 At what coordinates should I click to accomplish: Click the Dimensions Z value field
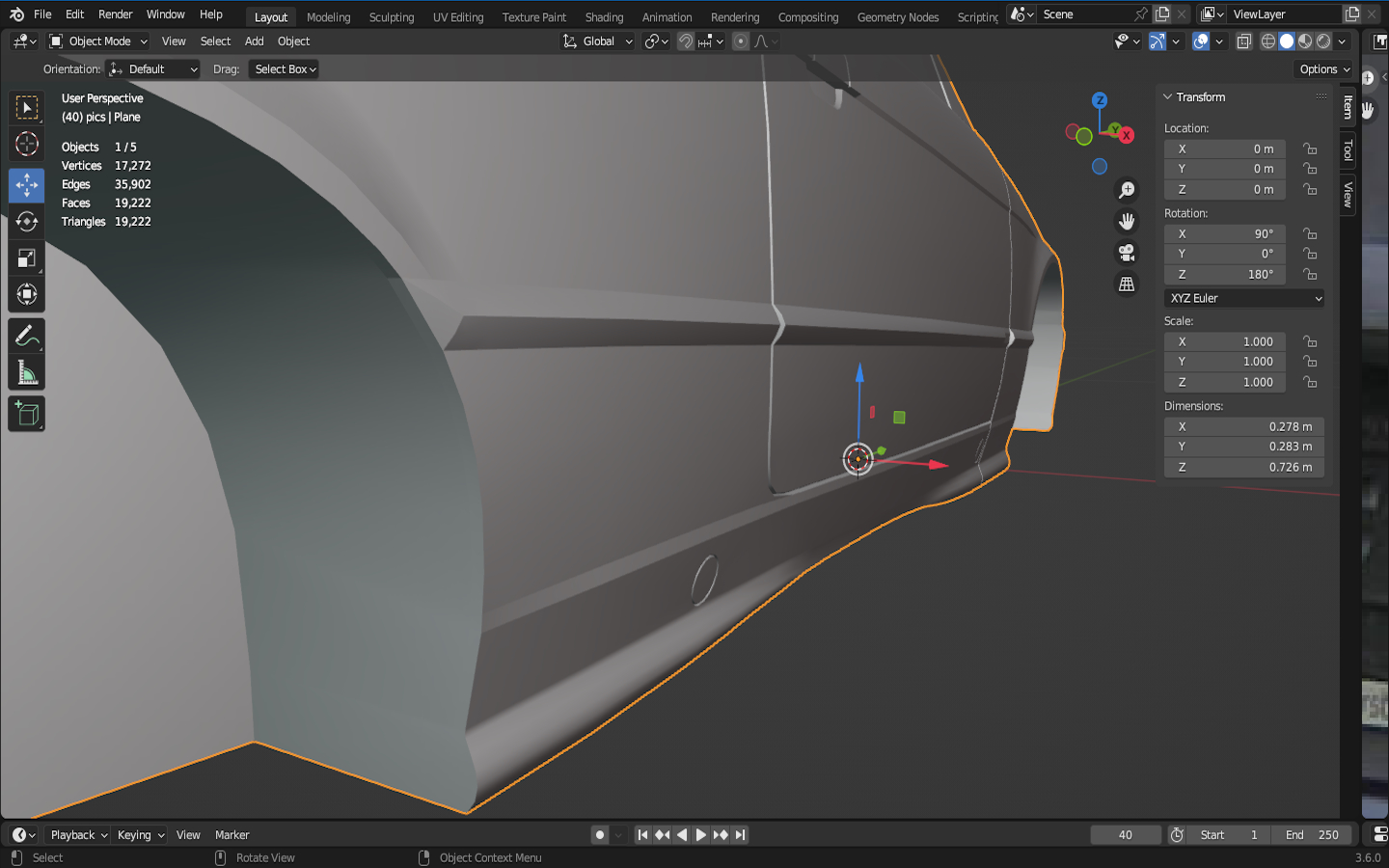tap(1243, 467)
